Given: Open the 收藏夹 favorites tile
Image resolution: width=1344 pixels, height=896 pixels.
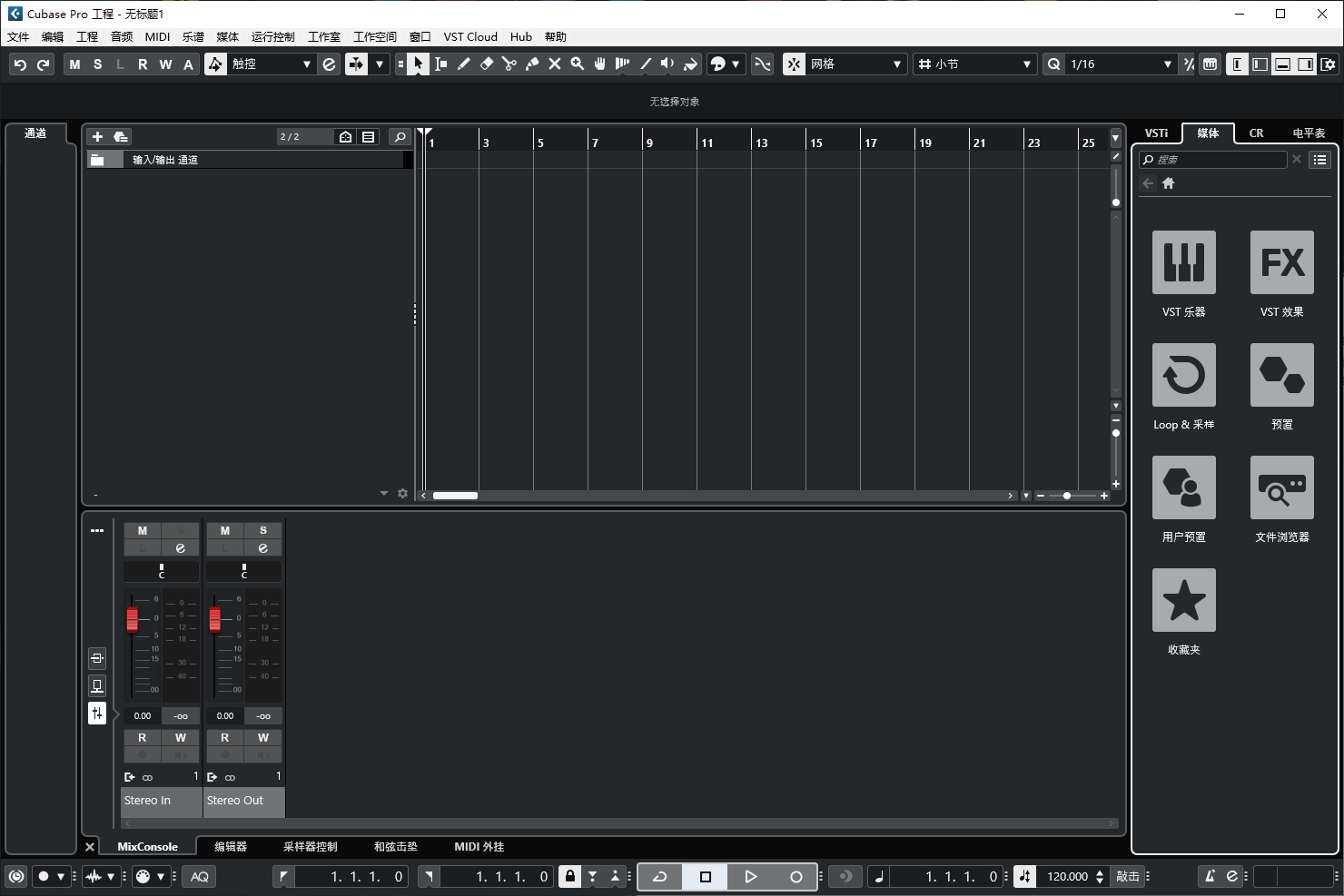Looking at the screenshot, I should click(x=1184, y=600).
